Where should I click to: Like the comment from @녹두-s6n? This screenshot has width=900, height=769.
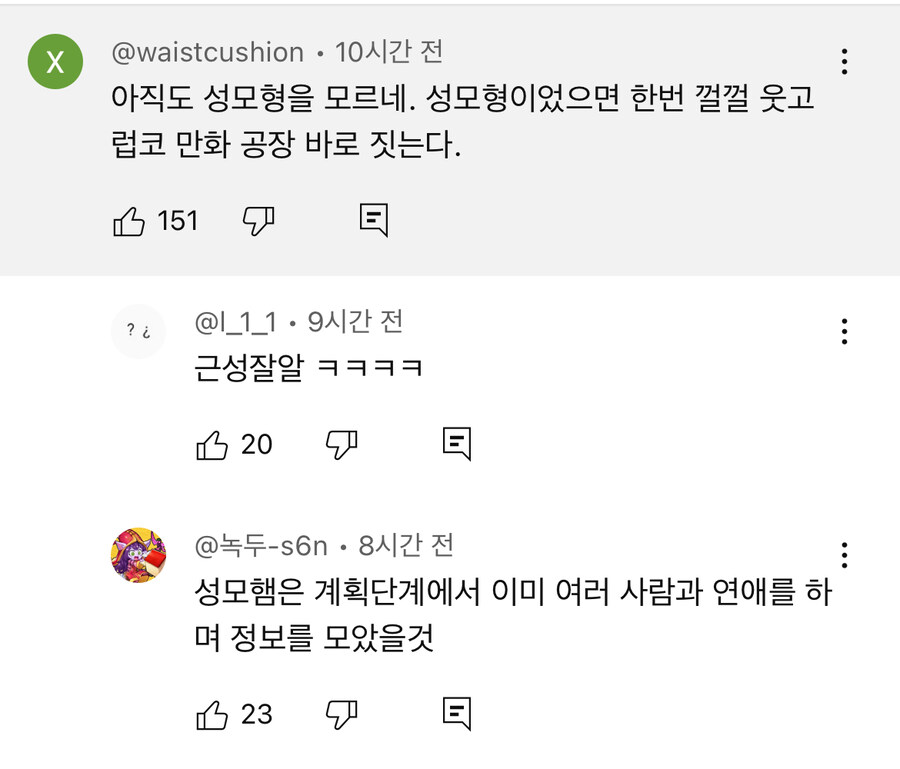click(215, 714)
